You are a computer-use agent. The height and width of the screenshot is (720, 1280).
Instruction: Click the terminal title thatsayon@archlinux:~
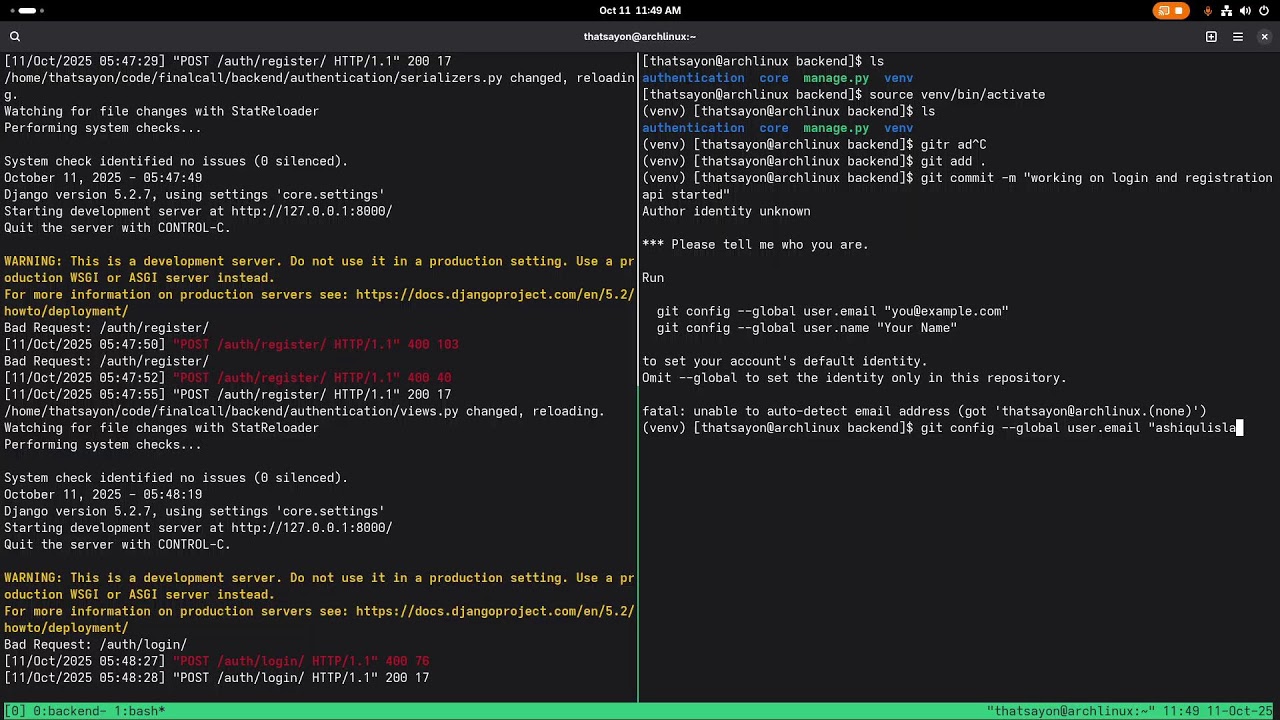point(640,37)
